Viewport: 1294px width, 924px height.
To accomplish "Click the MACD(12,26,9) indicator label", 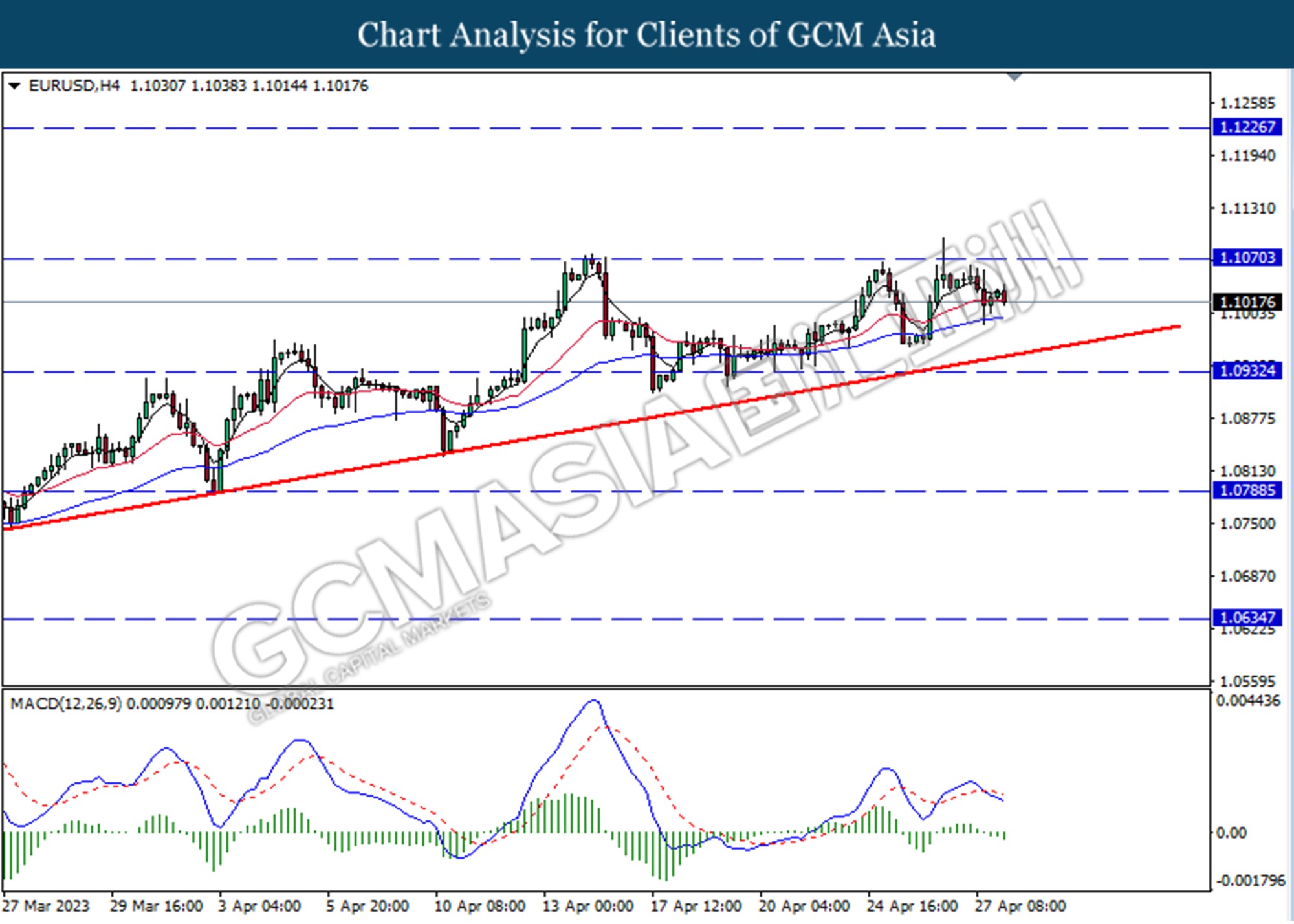I will pyautogui.click(x=66, y=703).
